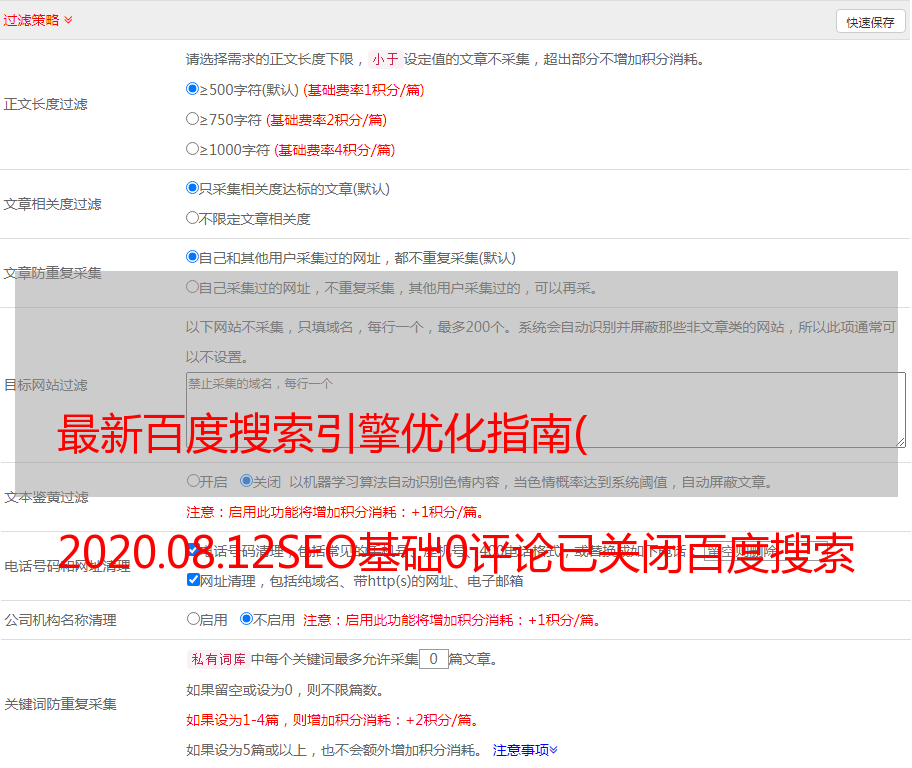Enable 文本鉴黄过滤 with 开启 radio

pyautogui.click(x=193, y=481)
